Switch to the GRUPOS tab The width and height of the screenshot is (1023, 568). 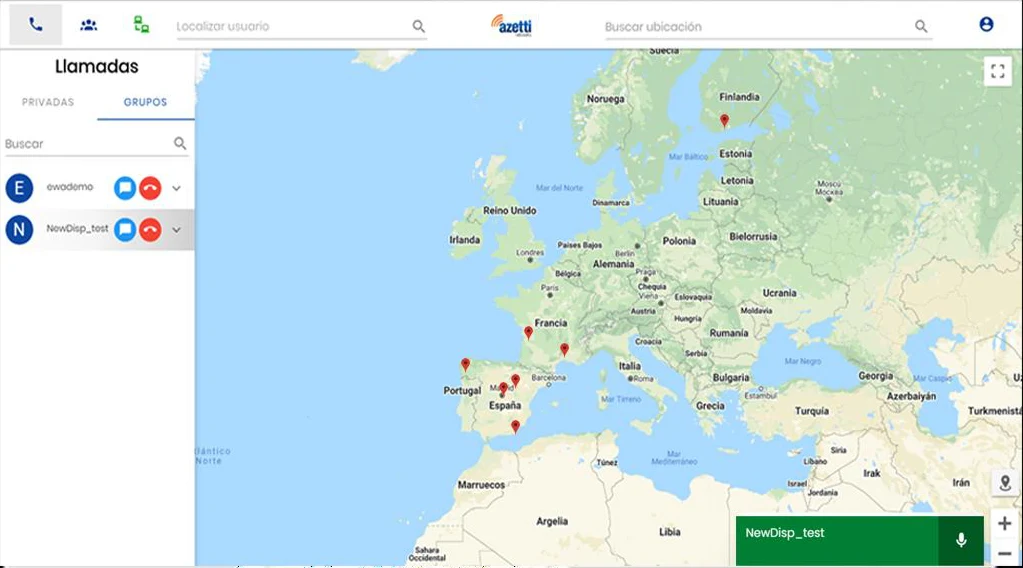pyautogui.click(x=145, y=102)
